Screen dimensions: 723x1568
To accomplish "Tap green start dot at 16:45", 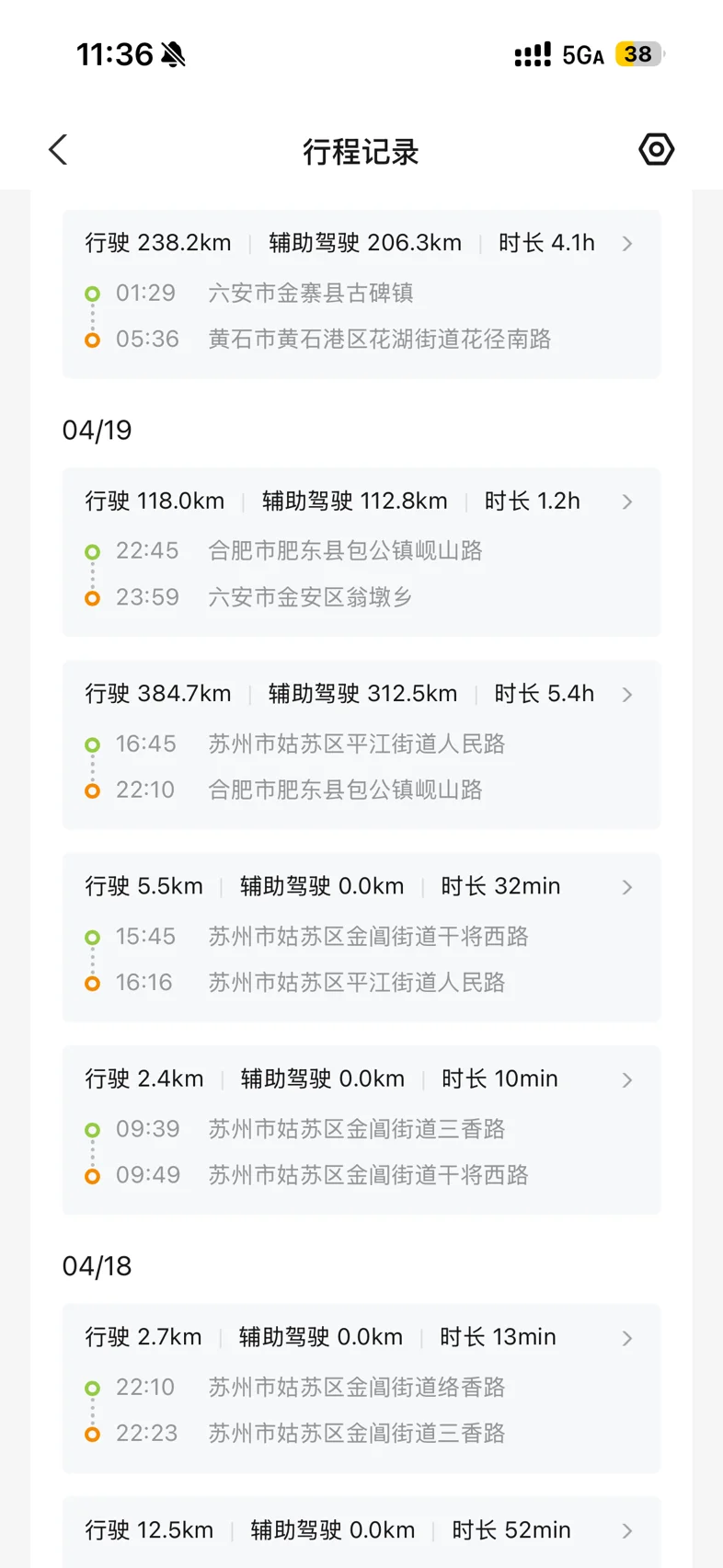I will click(92, 744).
